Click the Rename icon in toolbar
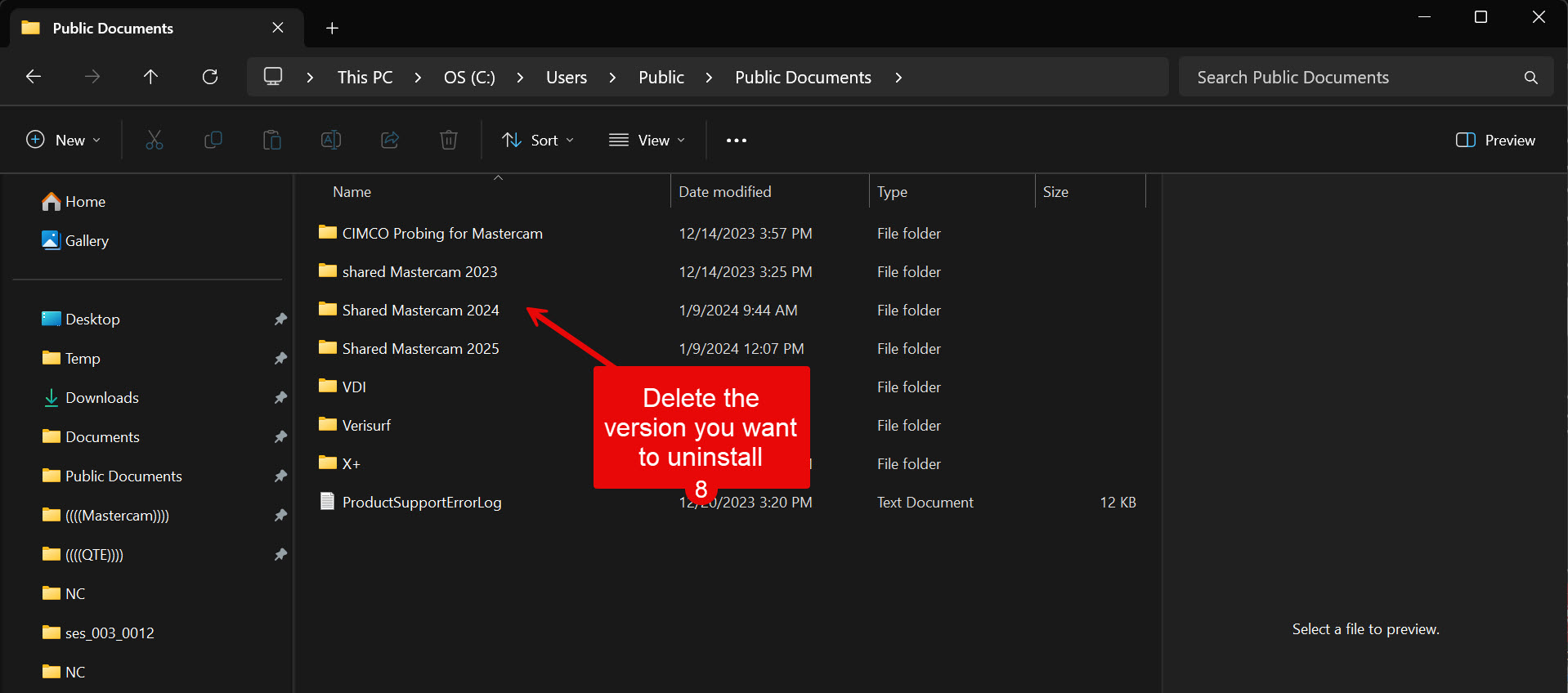The height and width of the screenshot is (693, 1568). pos(331,140)
